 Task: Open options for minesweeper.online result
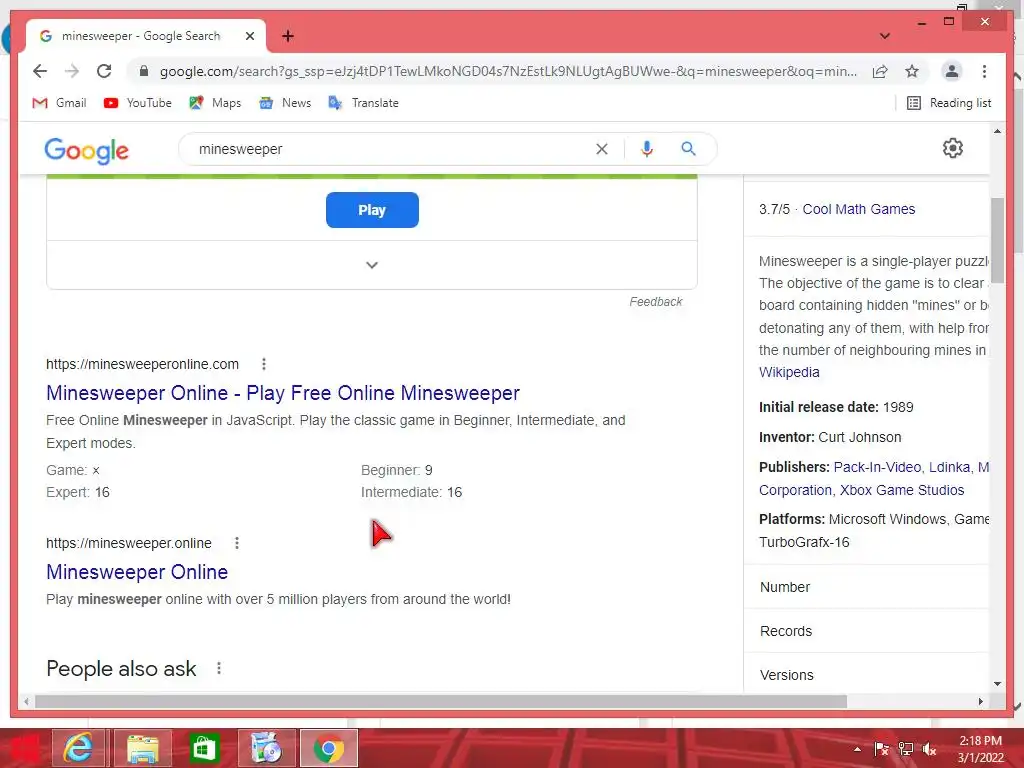click(236, 543)
